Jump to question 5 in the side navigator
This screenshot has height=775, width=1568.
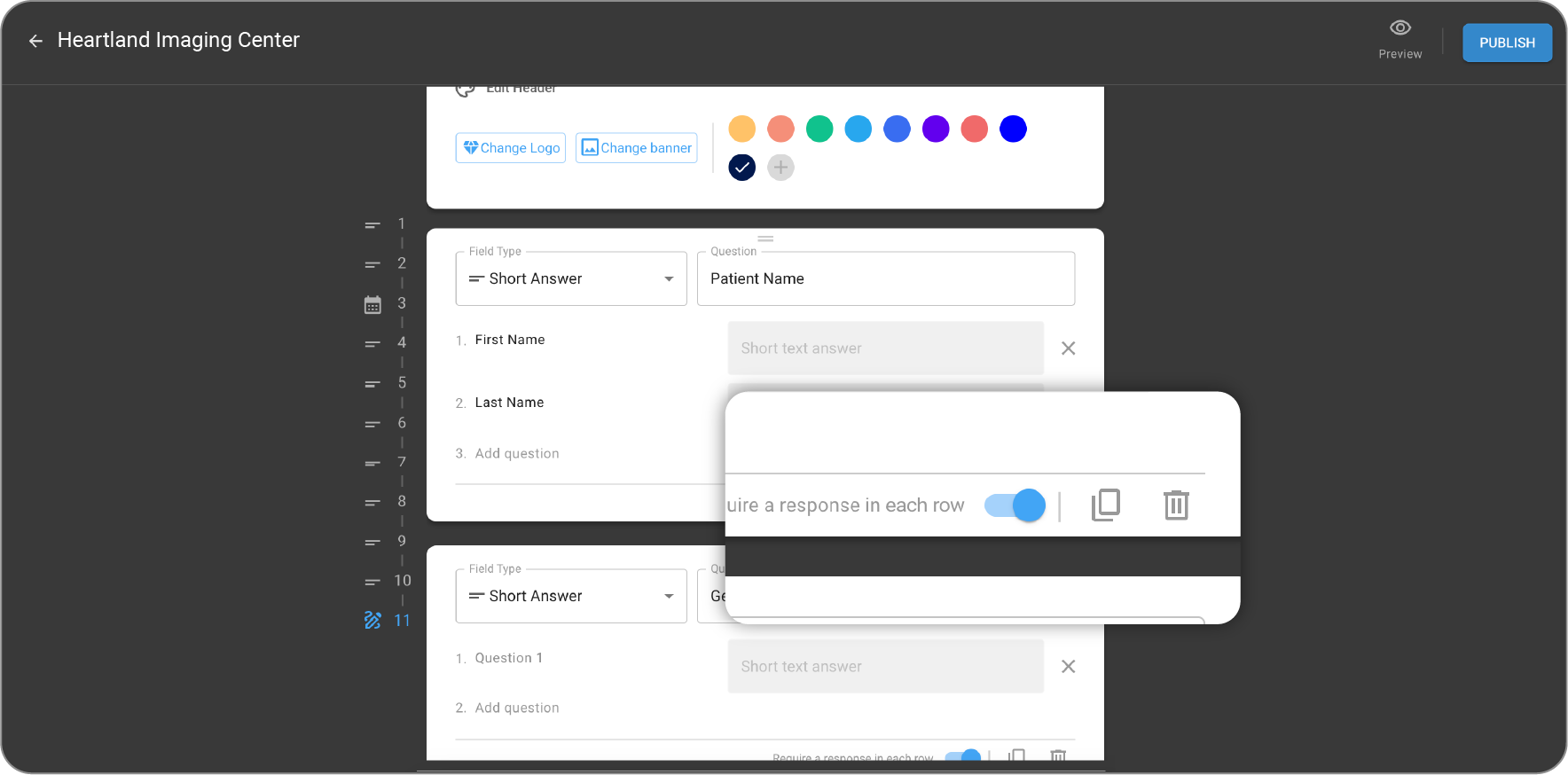tap(401, 383)
